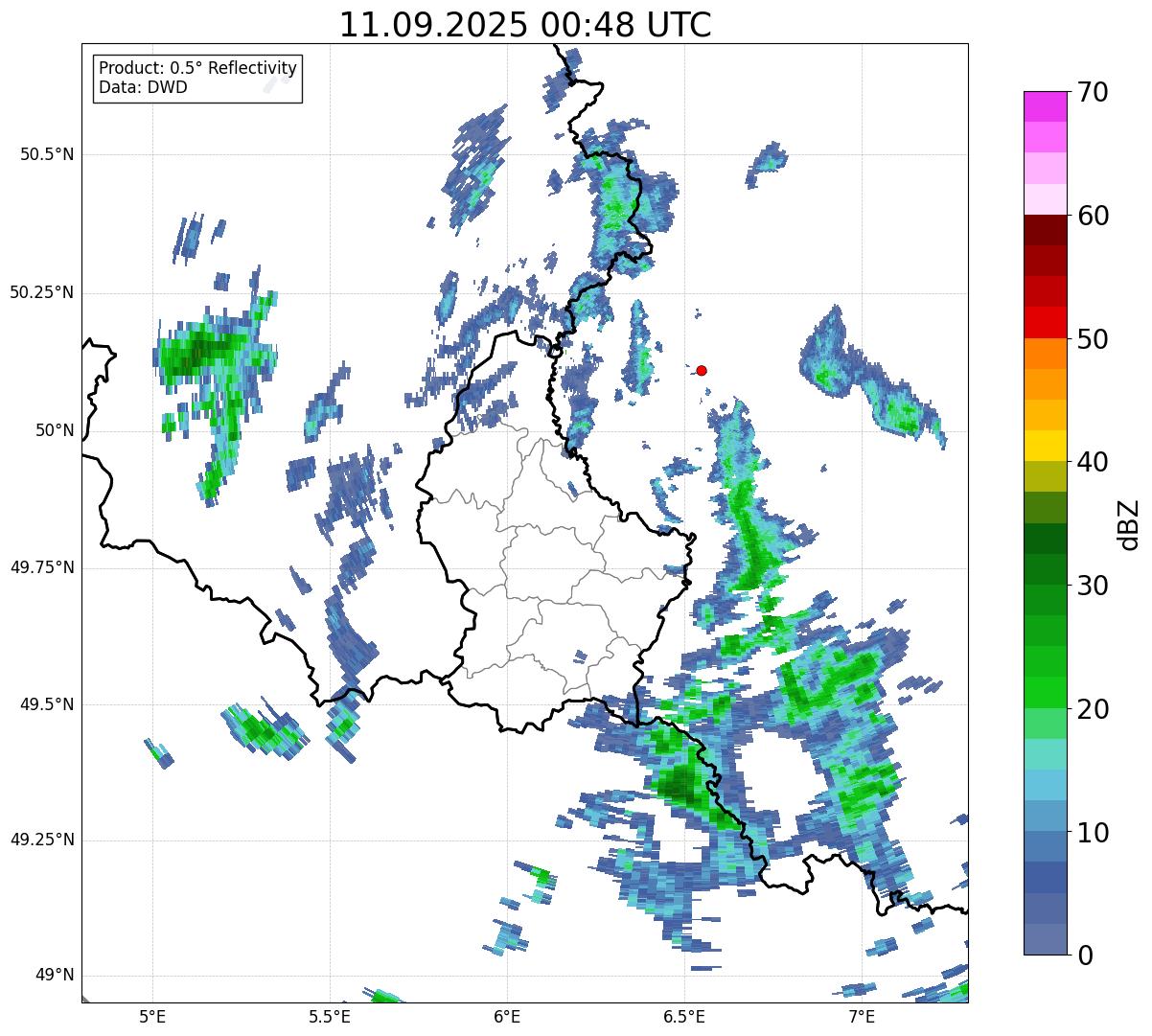Click the colorbar tick label 20
Screen dimensions: 1152x1036
click(1093, 709)
